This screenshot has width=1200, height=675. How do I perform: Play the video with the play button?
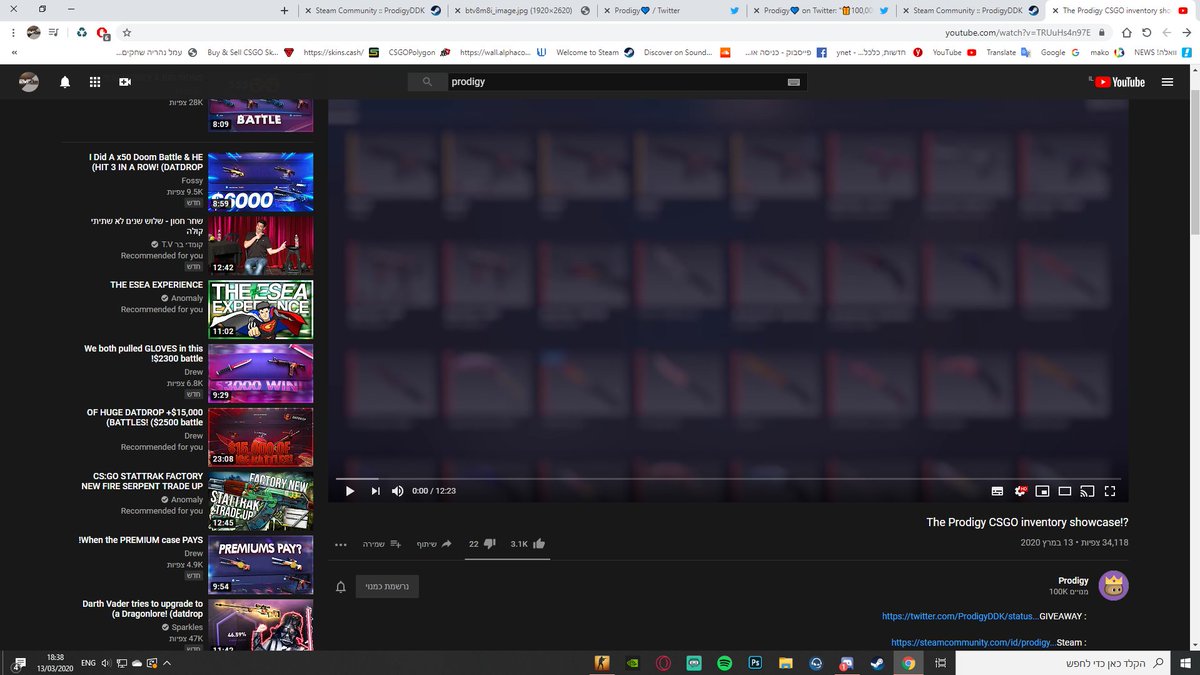350,491
